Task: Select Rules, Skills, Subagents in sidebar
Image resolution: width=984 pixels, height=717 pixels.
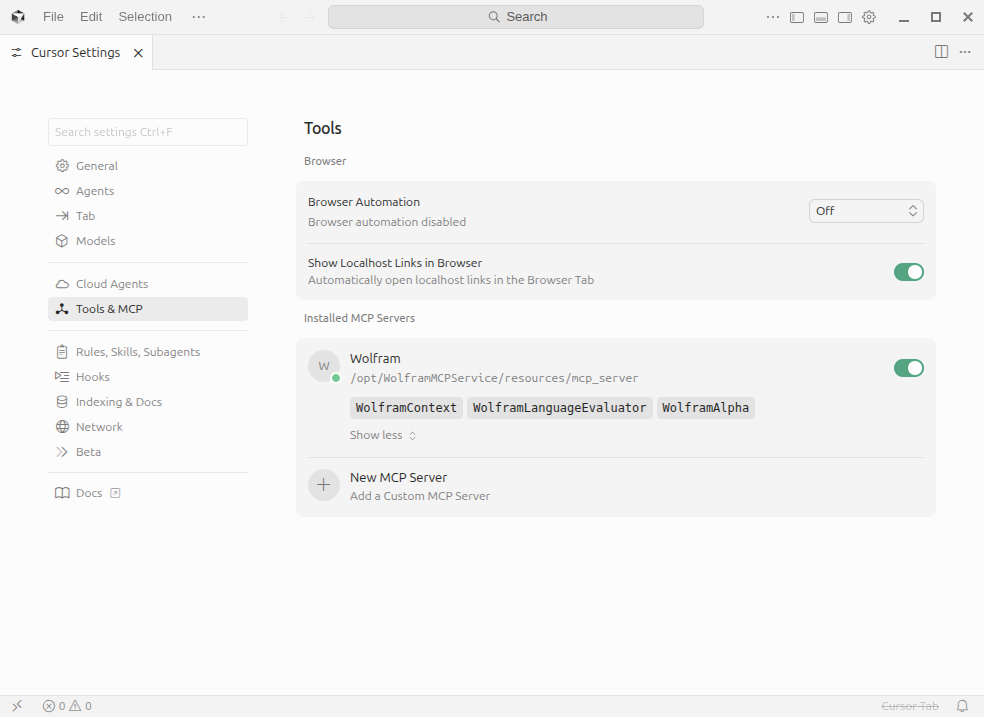Action: (137, 352)
